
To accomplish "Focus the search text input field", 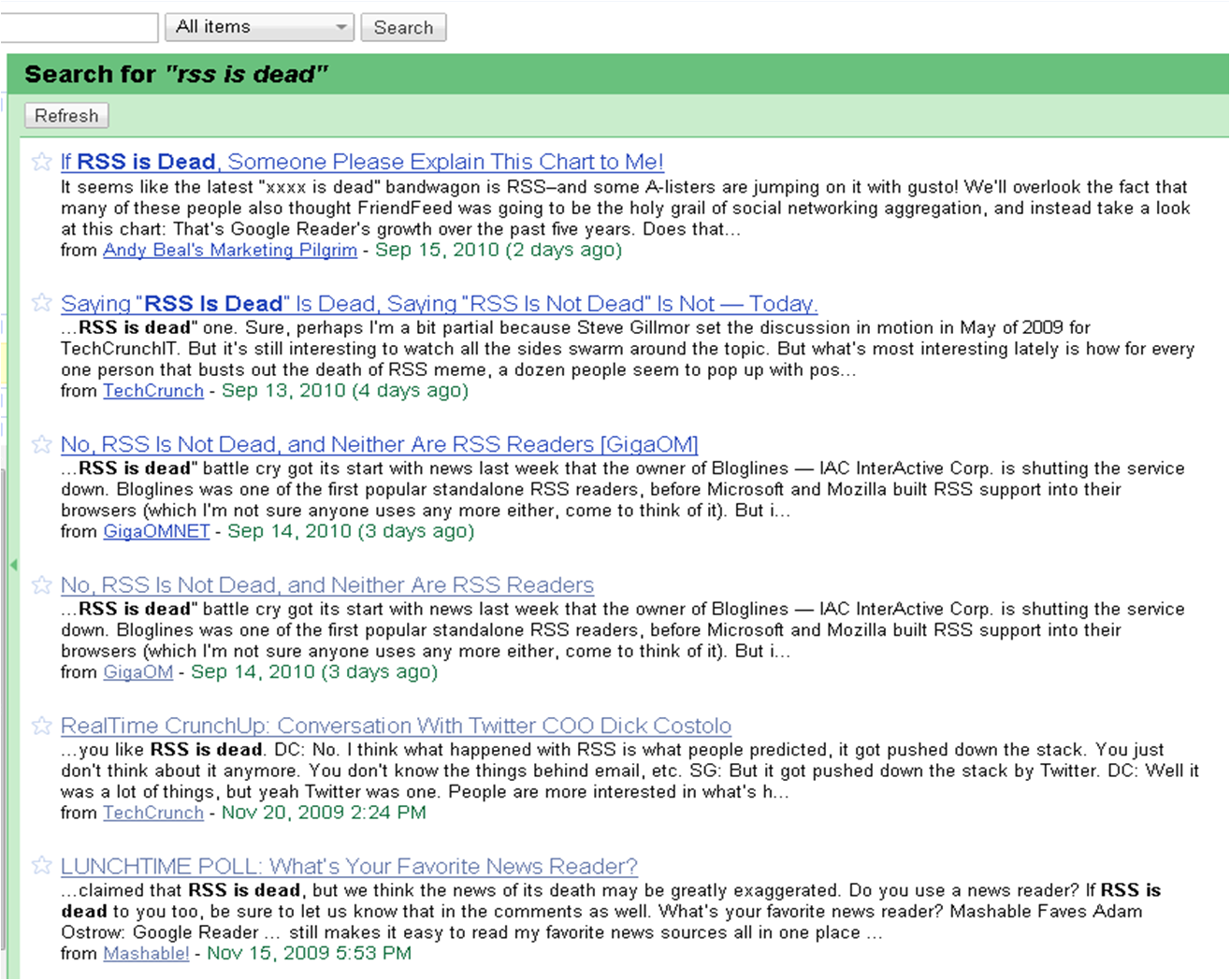I will 79,27.
